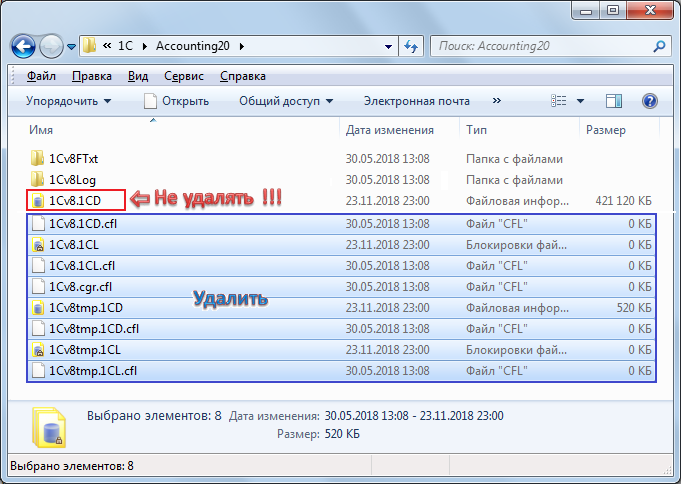Open the Файл menu
Screen dimensions: 681x484
[41, 76]
